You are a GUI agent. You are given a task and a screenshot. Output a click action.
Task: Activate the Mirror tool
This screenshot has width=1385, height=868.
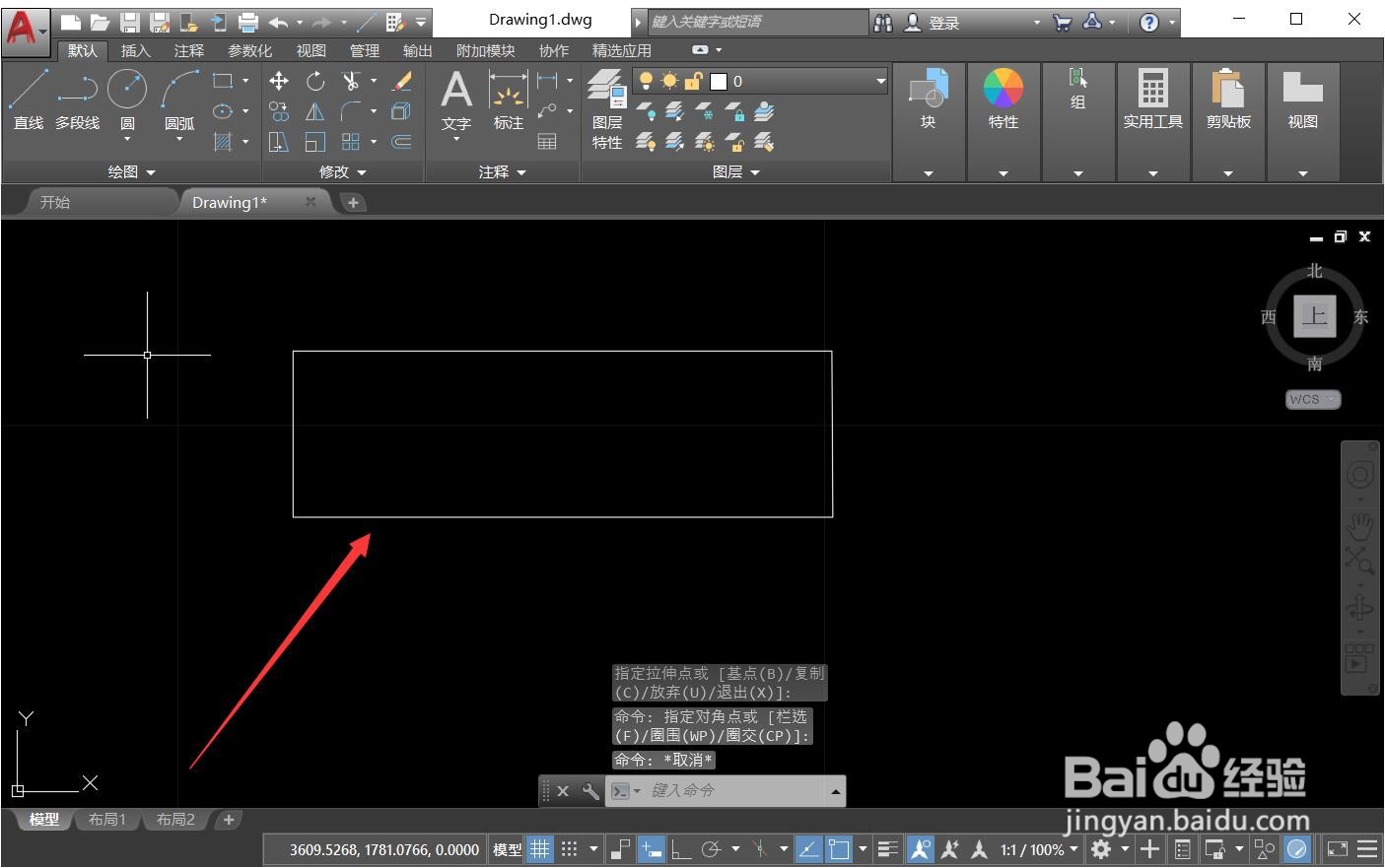(315, 111)
